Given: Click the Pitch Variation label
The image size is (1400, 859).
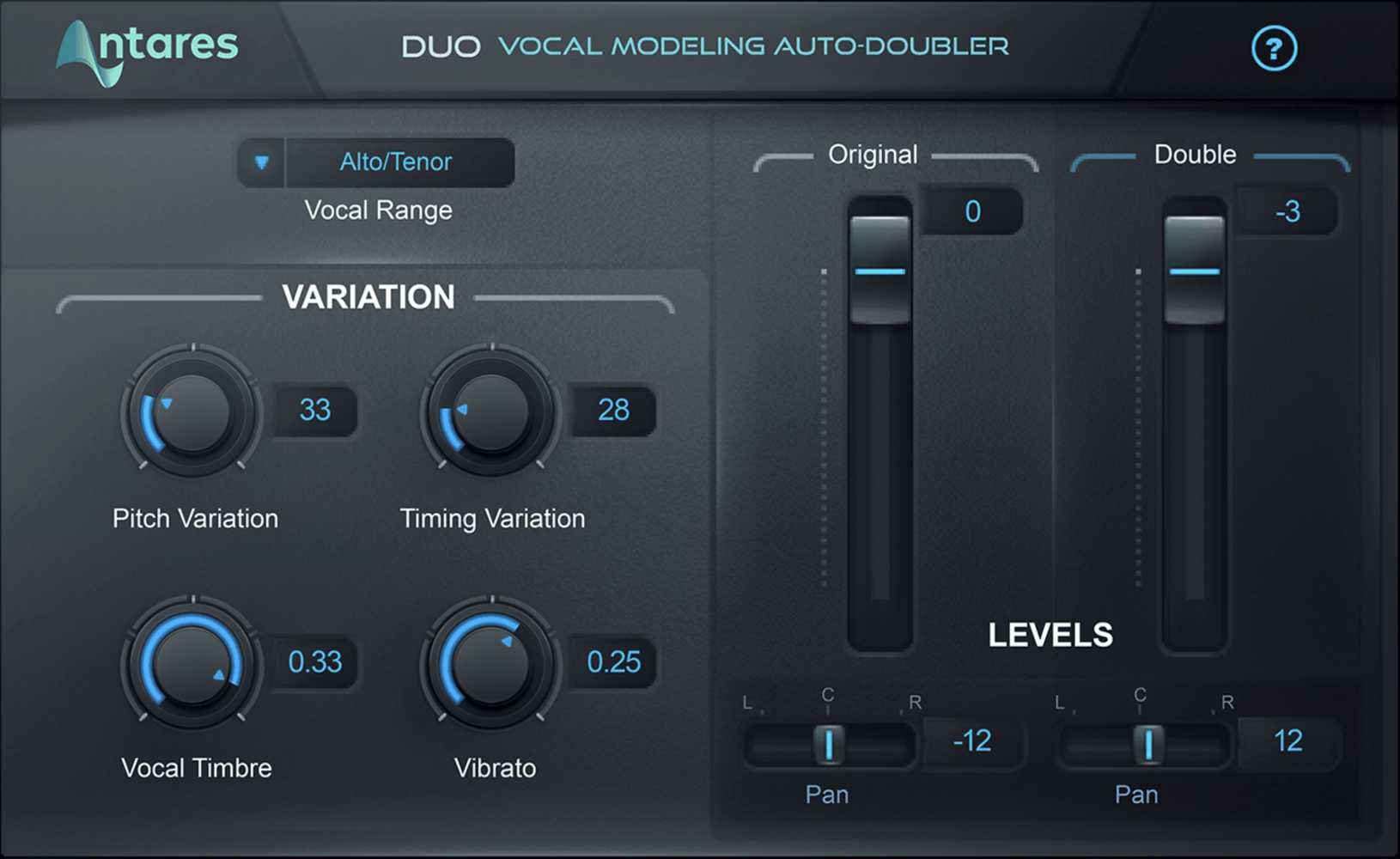Looking at the screenshot, I should click(x=196, y=519).
